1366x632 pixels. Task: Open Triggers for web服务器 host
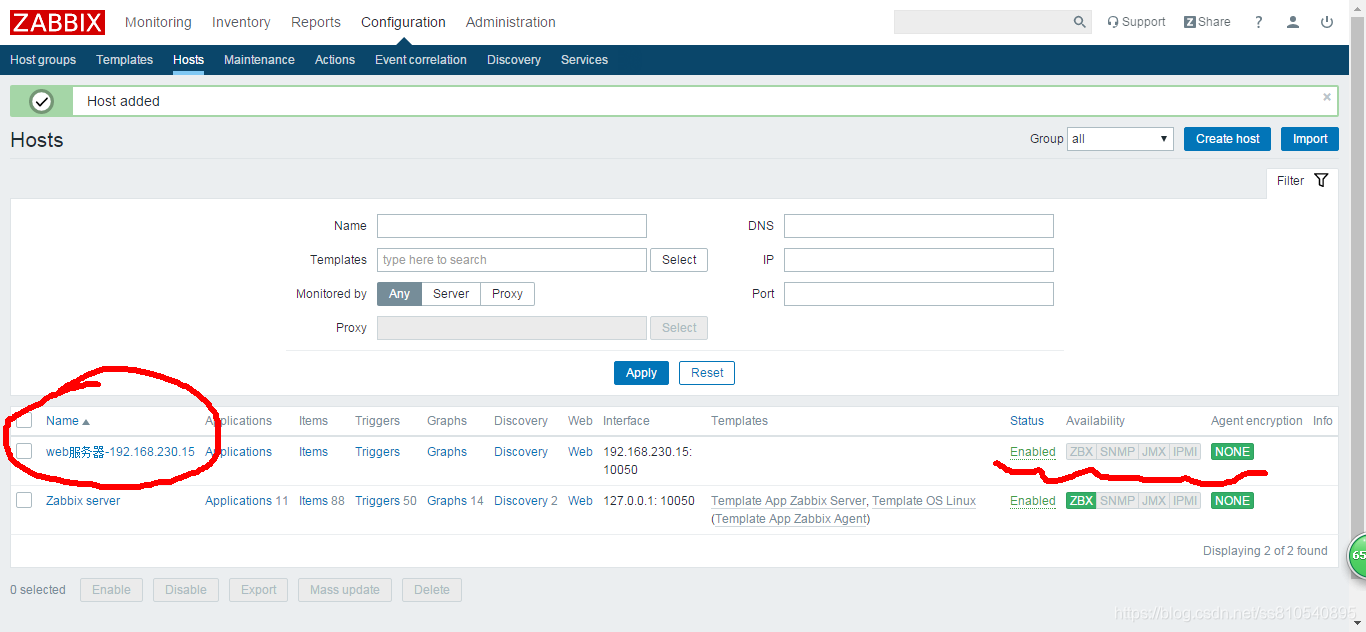pyautogui.click(x=377, y=452)
